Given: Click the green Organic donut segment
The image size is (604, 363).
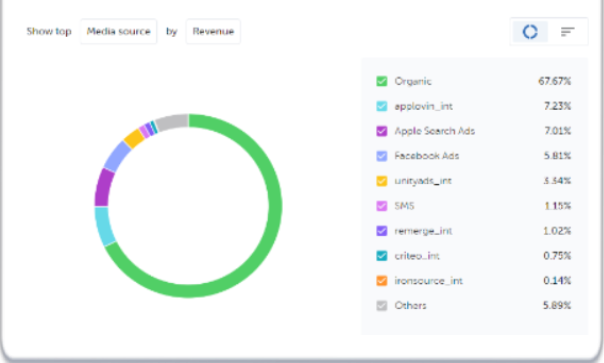Looking at the screenshot, I should 275,206.
